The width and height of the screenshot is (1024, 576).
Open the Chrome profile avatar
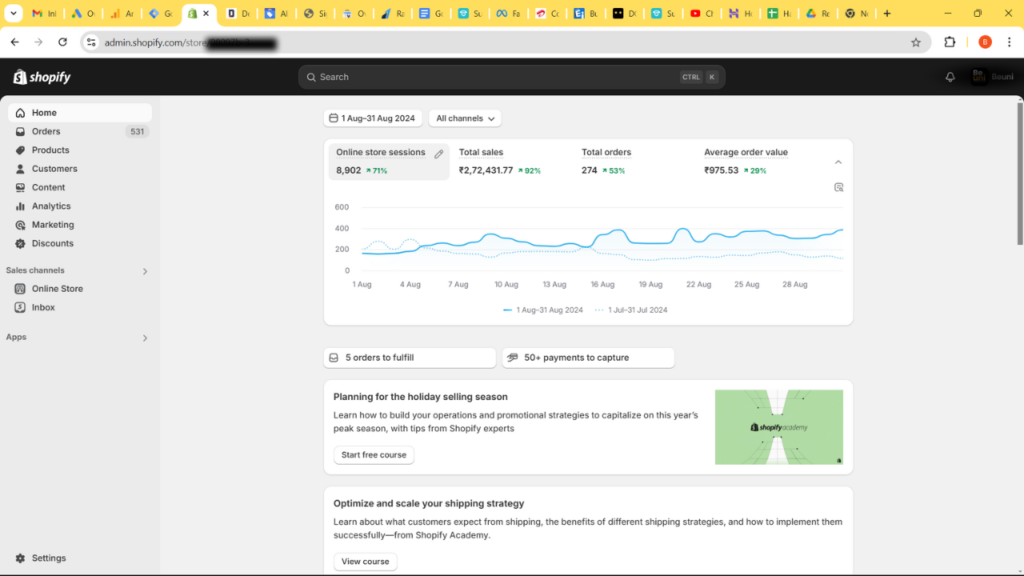click(x=985, y=42)
